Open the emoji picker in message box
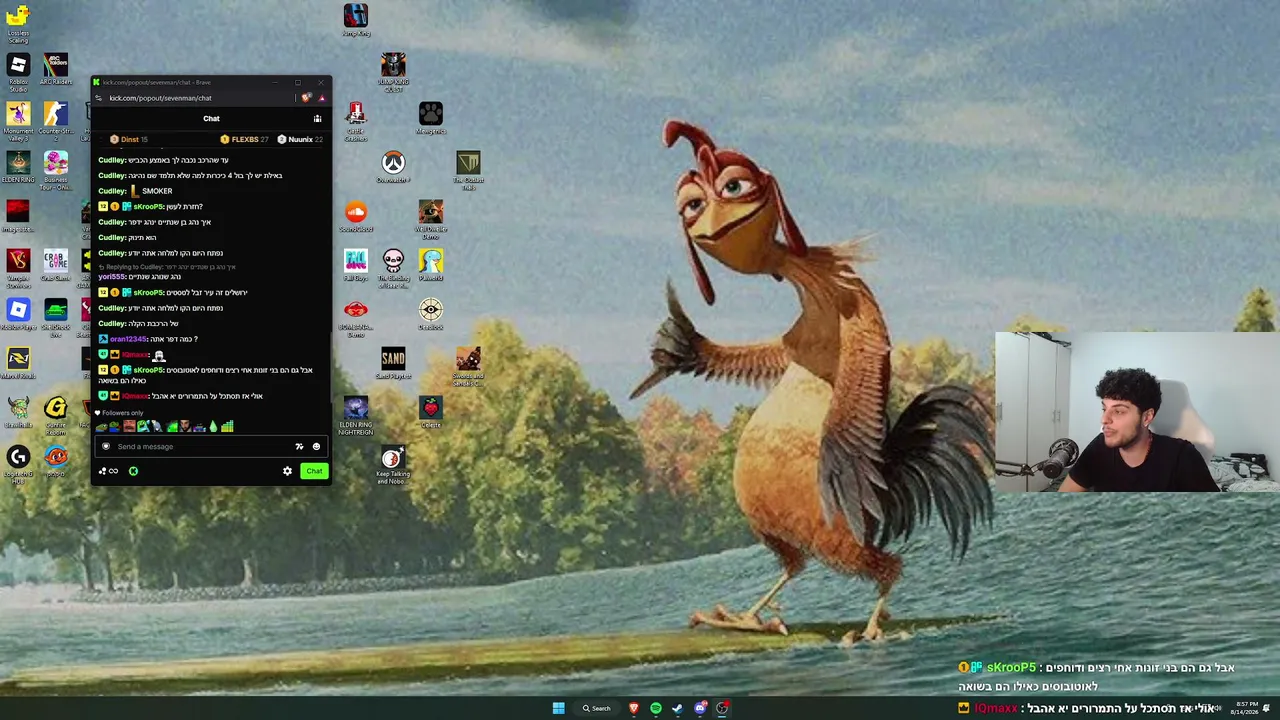 pos(316,446)
